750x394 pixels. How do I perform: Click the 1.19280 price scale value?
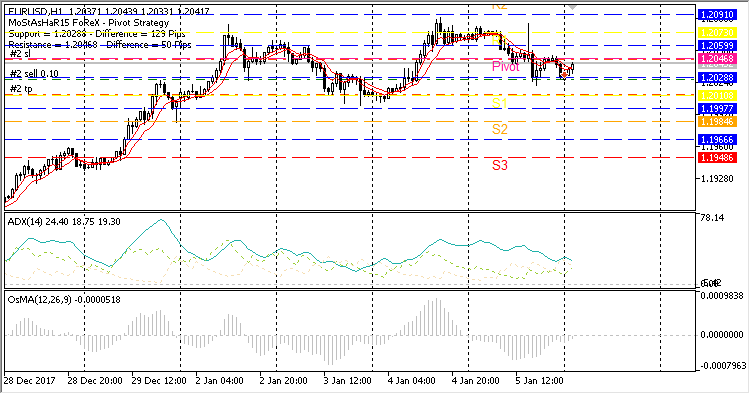[x=717, y=179]
